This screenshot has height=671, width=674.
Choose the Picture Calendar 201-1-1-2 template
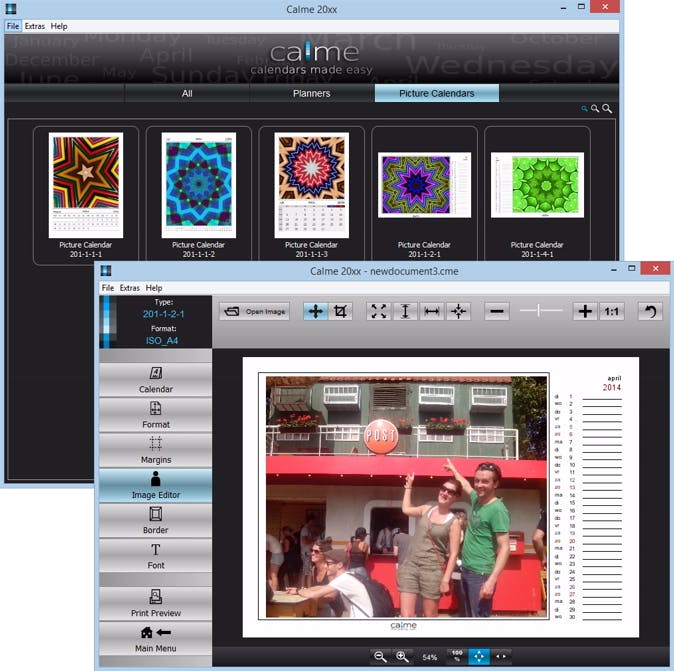(199, 193)
